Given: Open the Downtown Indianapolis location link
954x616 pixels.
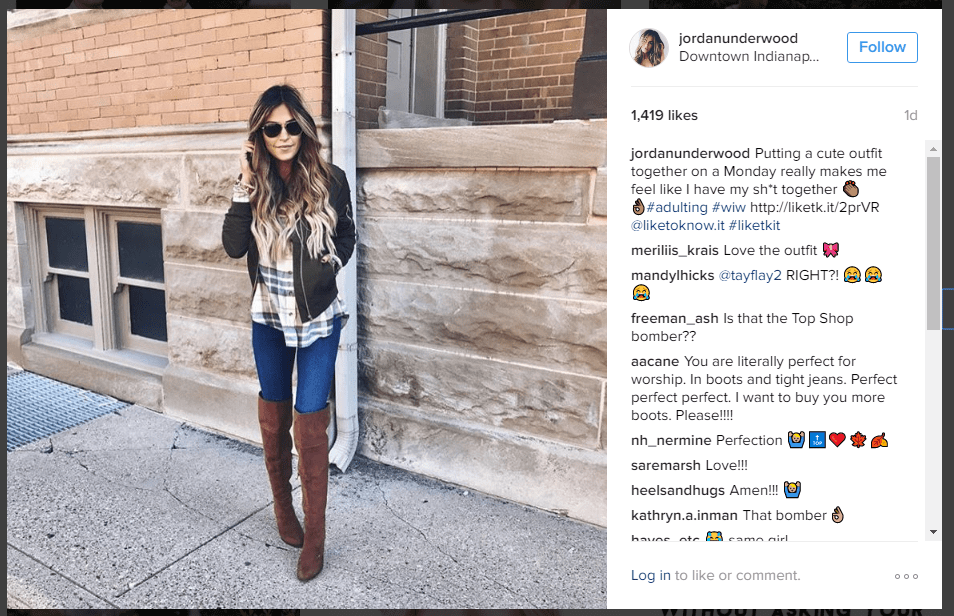Looking at the screenshot, I should (749, 57).
